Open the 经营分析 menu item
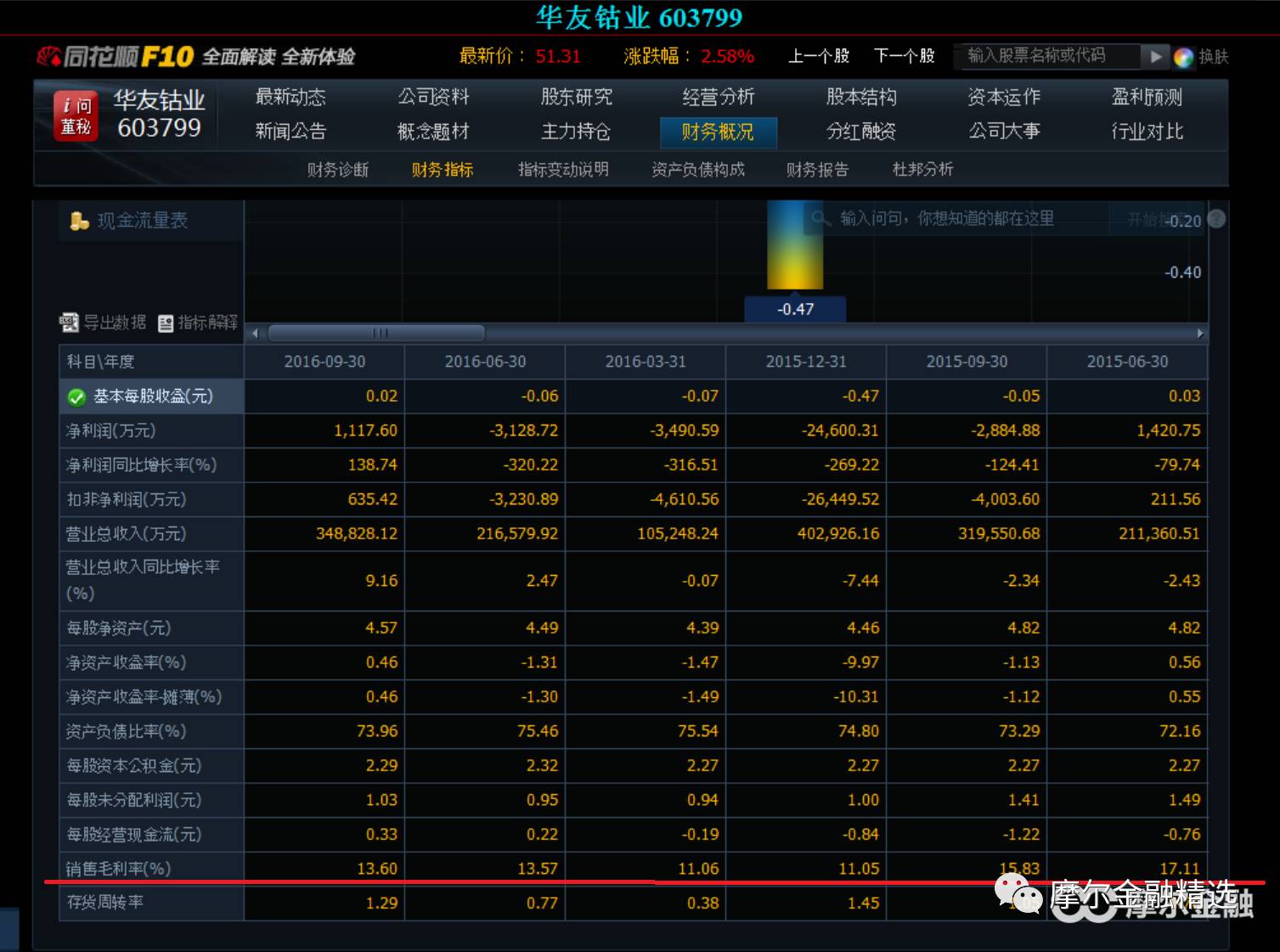 pos(718,97)
